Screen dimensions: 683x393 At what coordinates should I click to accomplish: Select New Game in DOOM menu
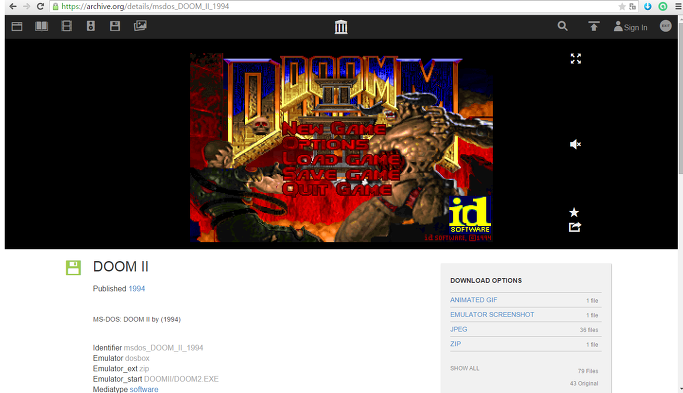pyautogui.click(x=334, y=129)
